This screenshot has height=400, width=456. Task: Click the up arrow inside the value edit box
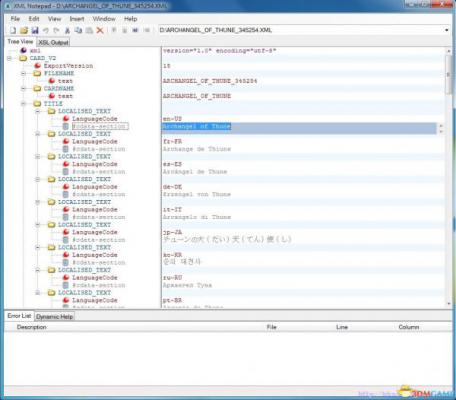pos(441,126)
